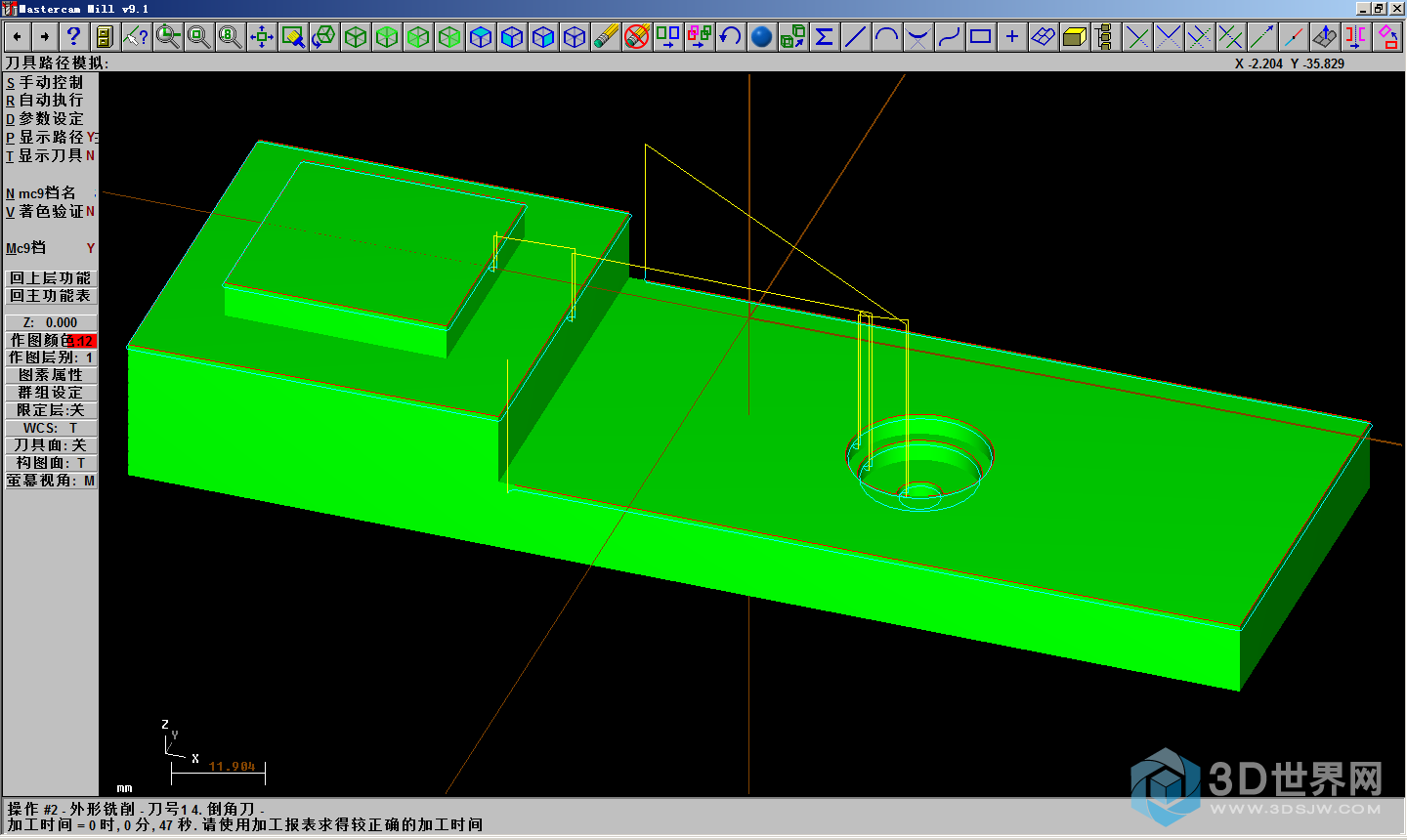Click the yellow solid block icon
The height and width of the screenshot is (840, 1407).
[1075, 37]
